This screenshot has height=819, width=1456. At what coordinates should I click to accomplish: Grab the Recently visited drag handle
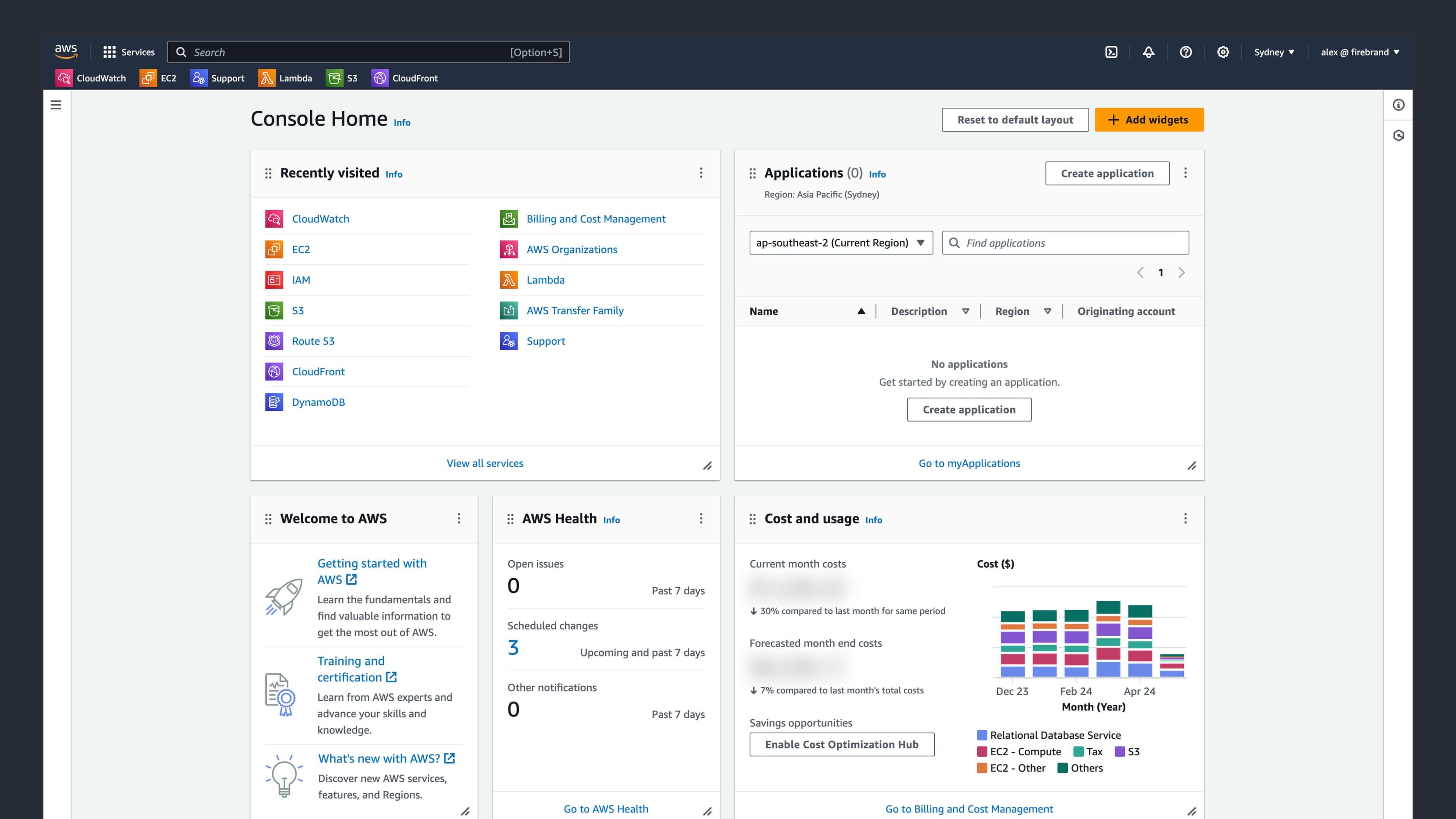pos(268,174)
